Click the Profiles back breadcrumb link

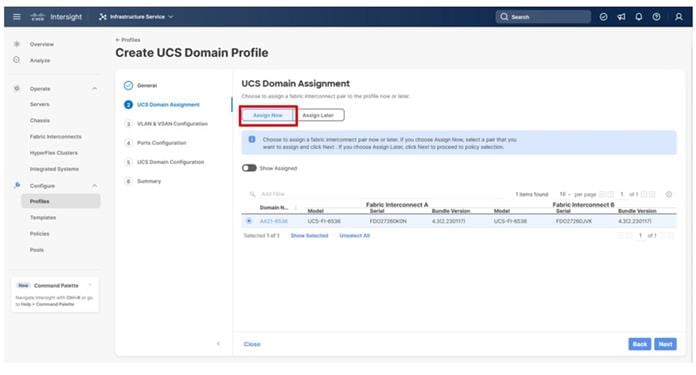pos(128,40)
